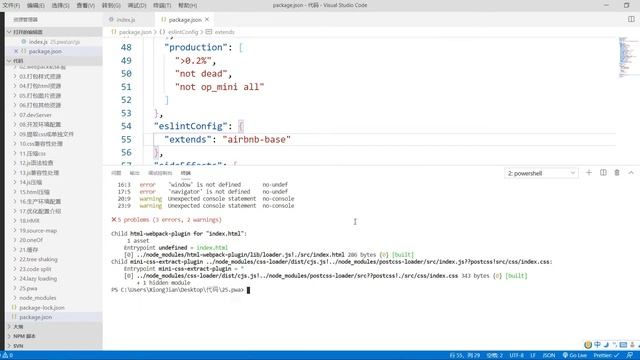Open index.js in the open editors list

coord(53,42)
